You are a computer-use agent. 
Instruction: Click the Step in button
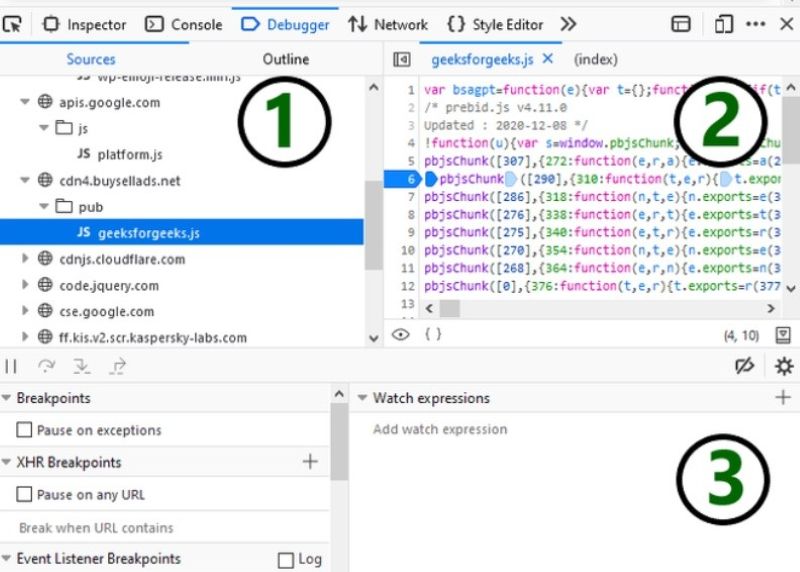(82, 366)
